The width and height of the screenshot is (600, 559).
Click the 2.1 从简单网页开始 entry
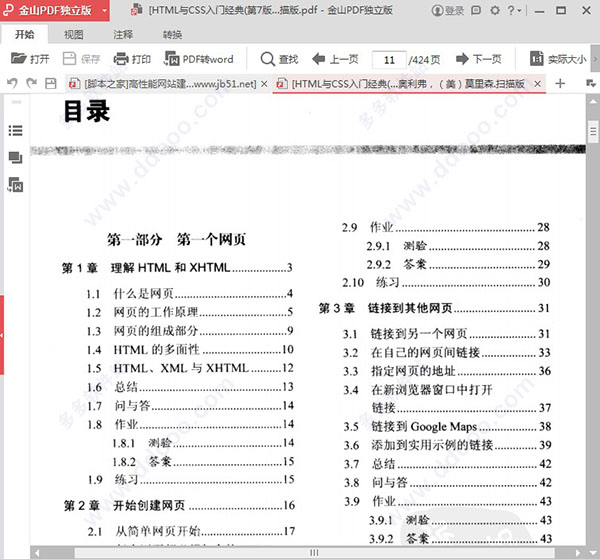pos(191,531)
